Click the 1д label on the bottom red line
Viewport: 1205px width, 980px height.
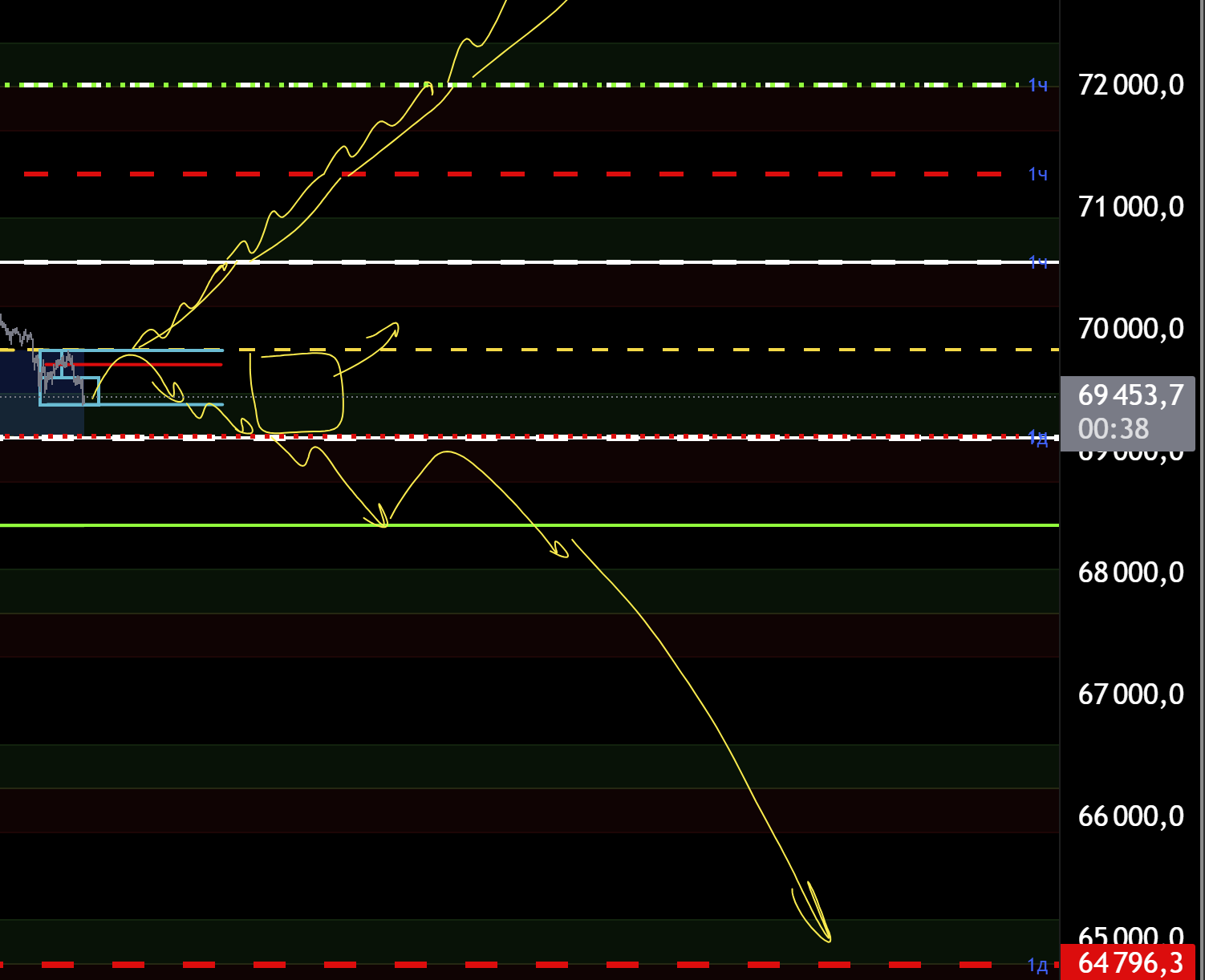(x=1037, y=965)
